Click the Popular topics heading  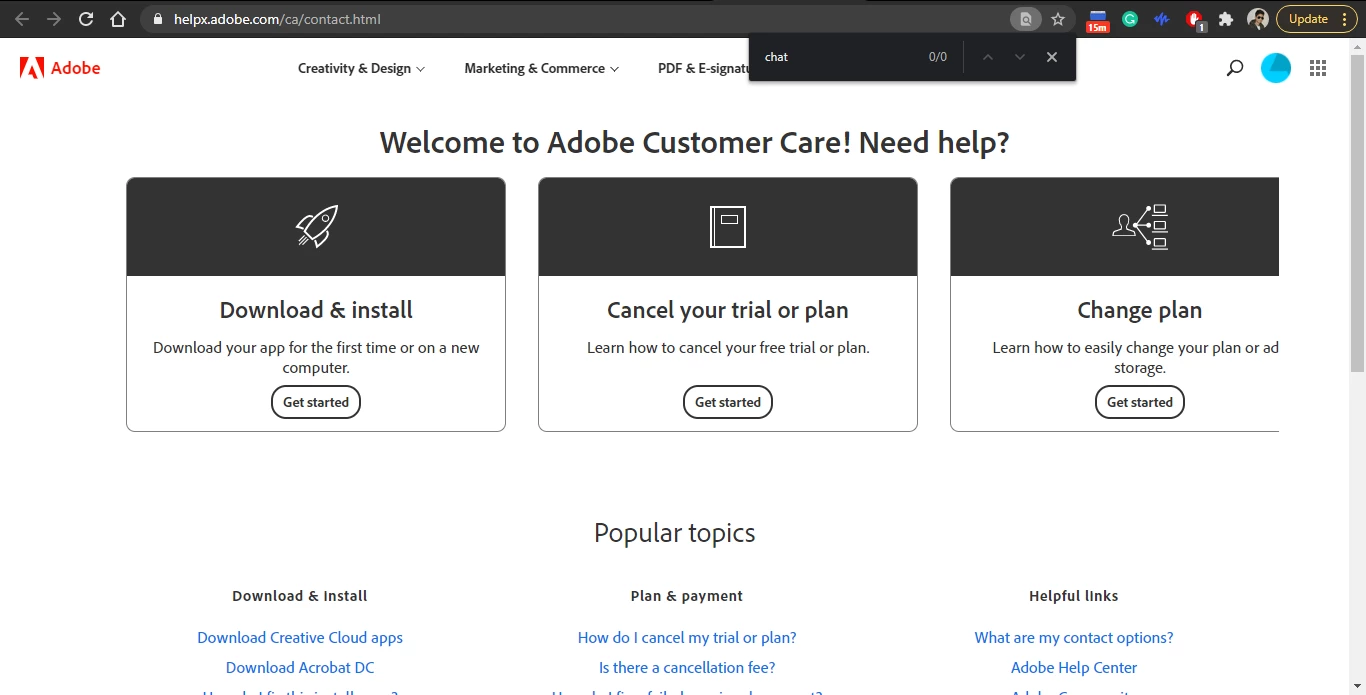(675, 533)
